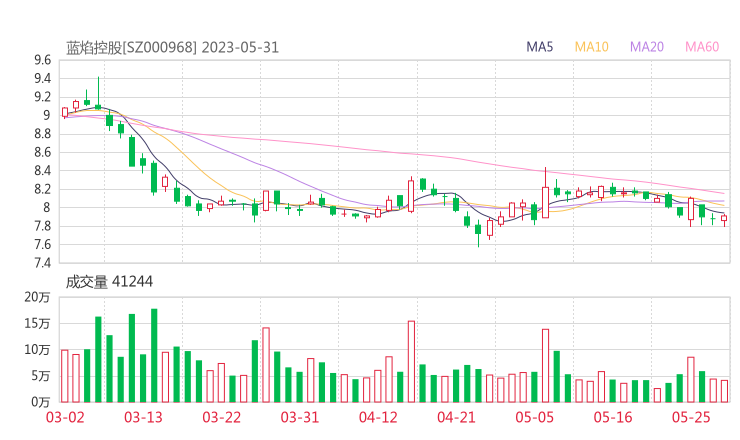Click the MA60 legend label
The height and width of the screenshot is (440, 740).
click(x=702, y=47)
